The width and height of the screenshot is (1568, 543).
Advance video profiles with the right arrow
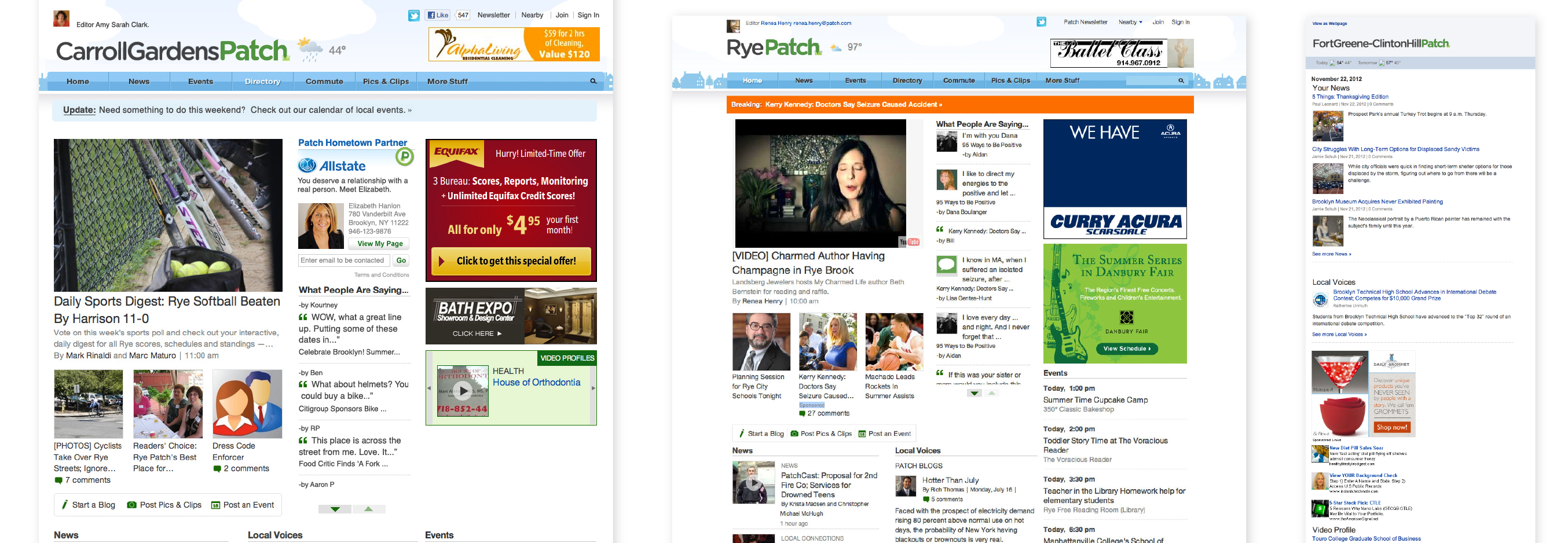pos(593,388)
